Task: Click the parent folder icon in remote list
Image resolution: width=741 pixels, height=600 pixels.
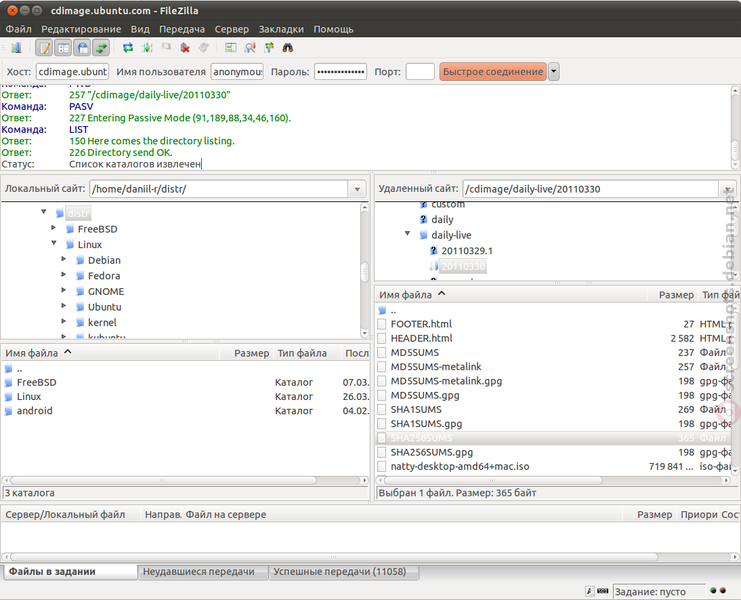Action: (x=382, y=310)
